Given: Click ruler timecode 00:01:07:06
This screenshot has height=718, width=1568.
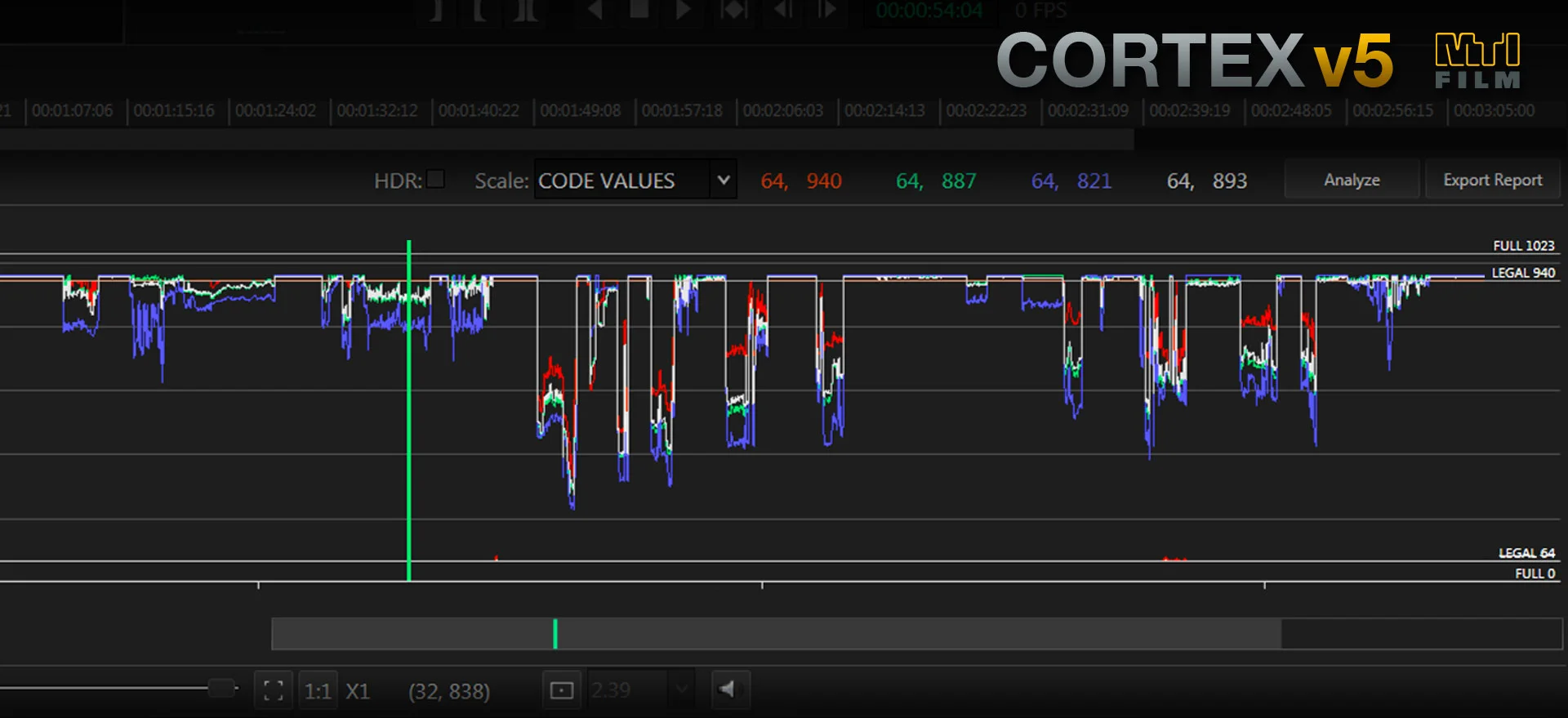Looking at the screenshot, I should 73,110.
